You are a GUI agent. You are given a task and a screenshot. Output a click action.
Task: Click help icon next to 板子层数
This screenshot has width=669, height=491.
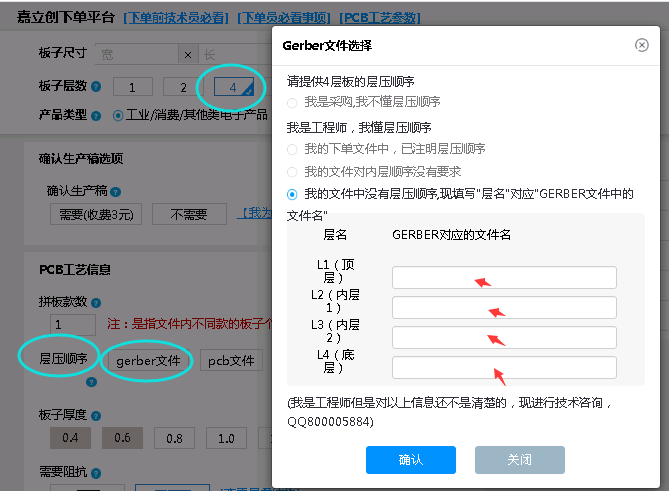coord(97,87)
